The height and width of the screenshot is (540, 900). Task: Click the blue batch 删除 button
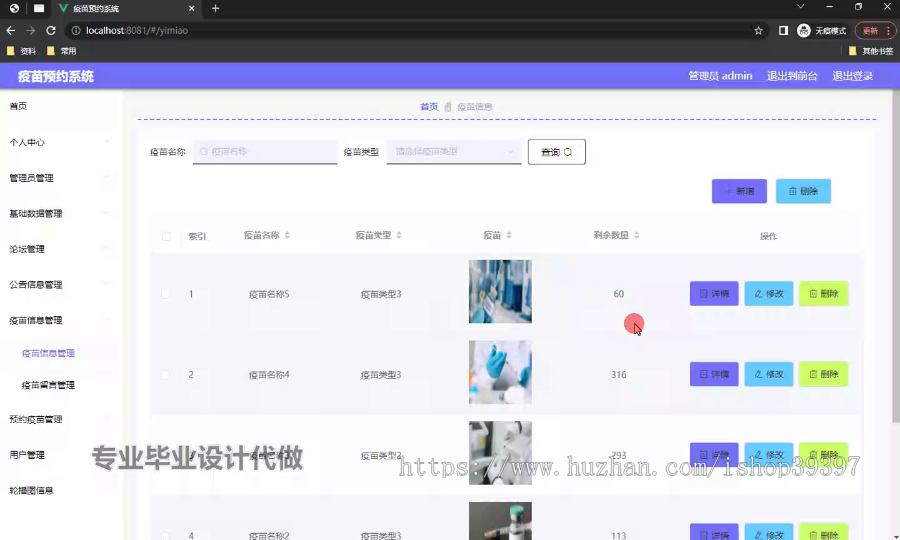803,191
